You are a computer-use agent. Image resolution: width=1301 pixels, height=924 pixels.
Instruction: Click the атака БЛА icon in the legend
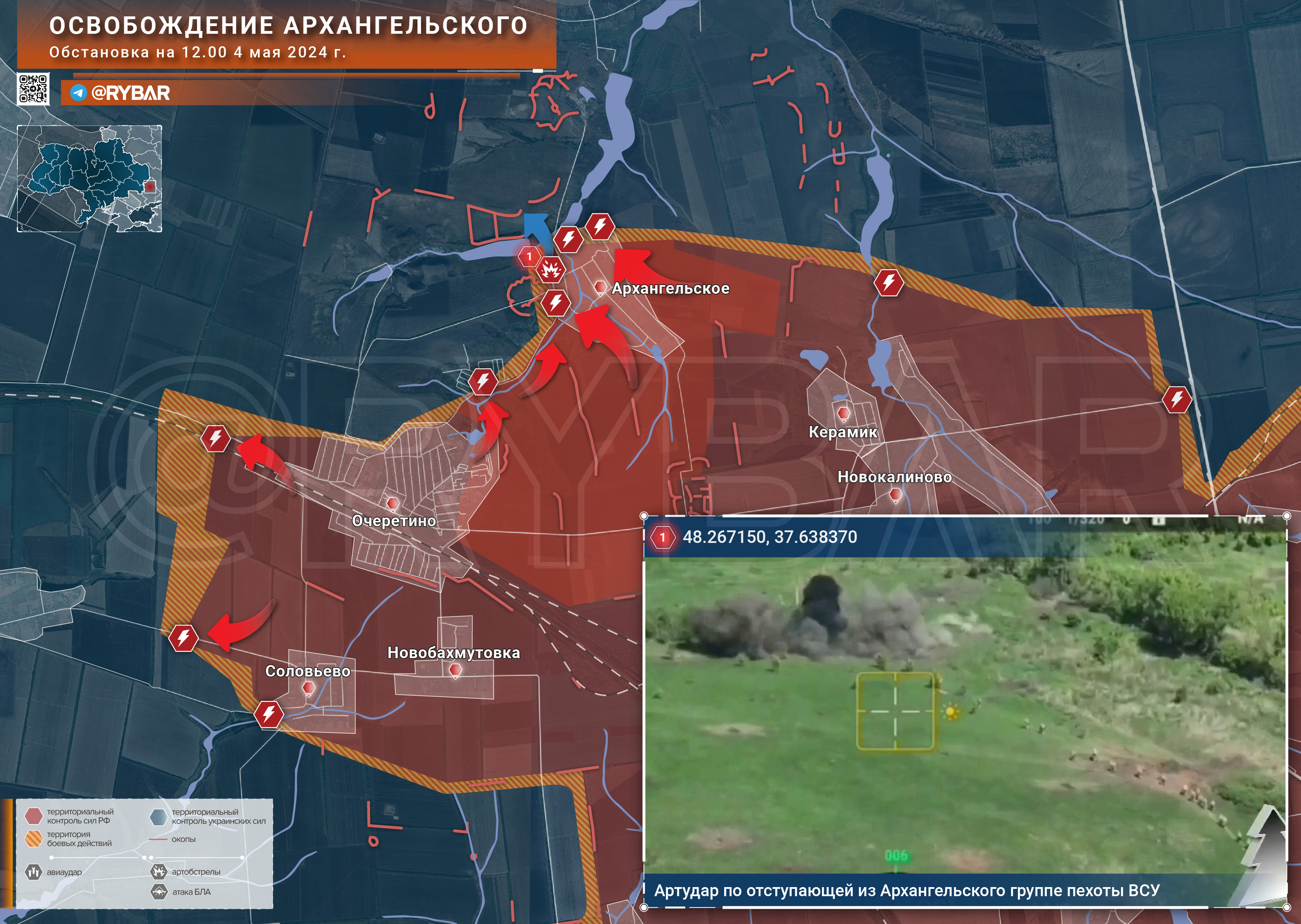coord(159,892)
